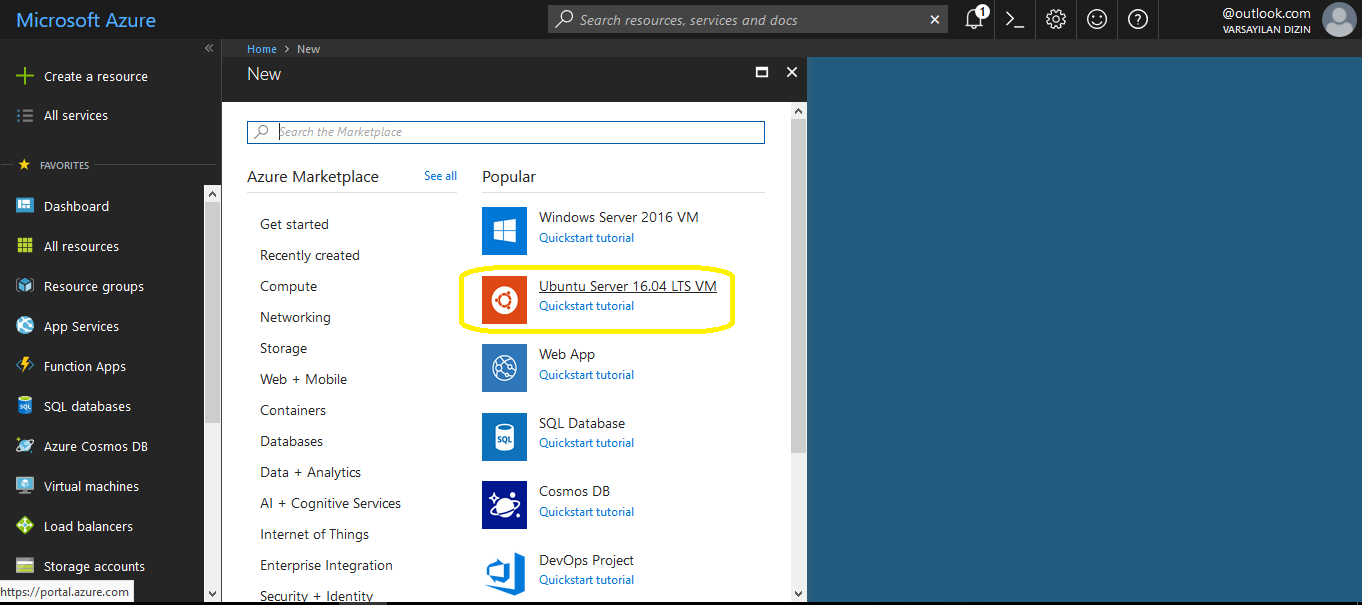Choose Databases in Azure Marketplace list
This screenshot has width=1362, height=605.
(x=291, y=441)
